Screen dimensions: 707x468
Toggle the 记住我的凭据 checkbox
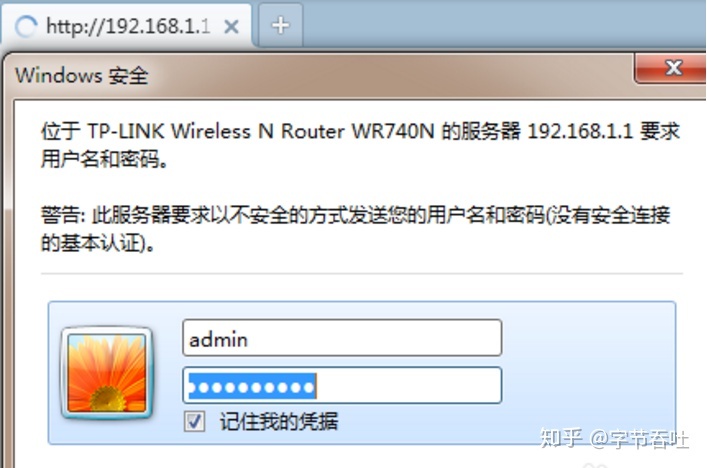(194, 422)
